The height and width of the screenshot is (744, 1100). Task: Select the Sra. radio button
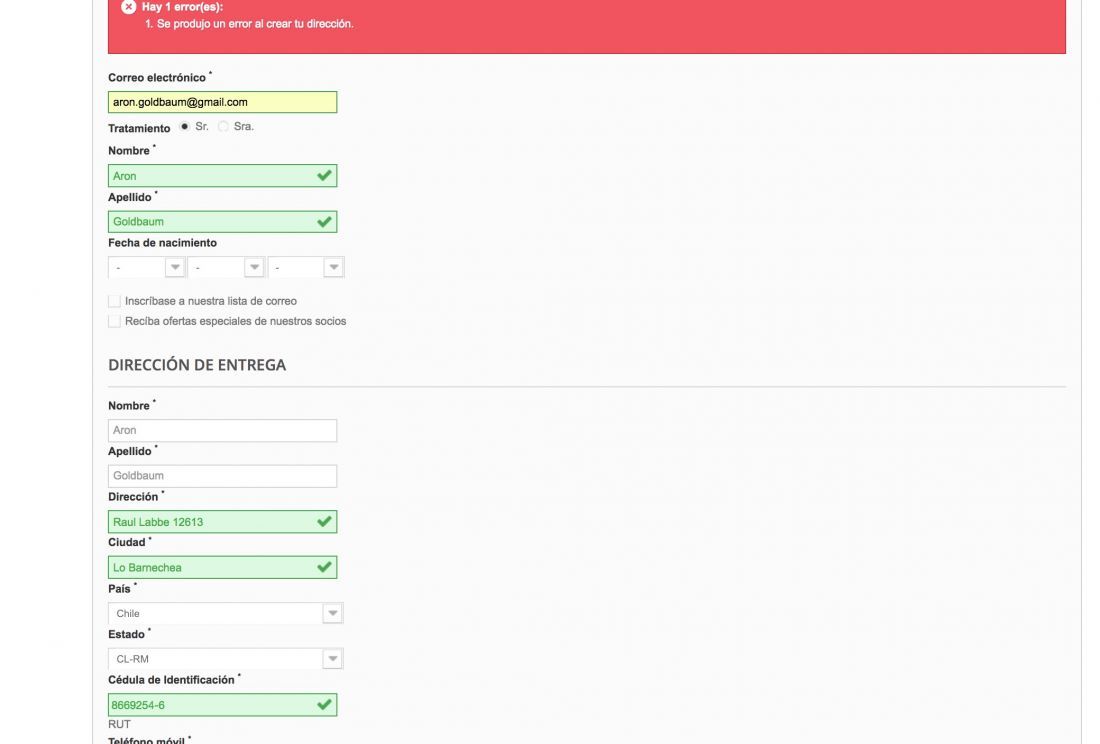[223, 126]
